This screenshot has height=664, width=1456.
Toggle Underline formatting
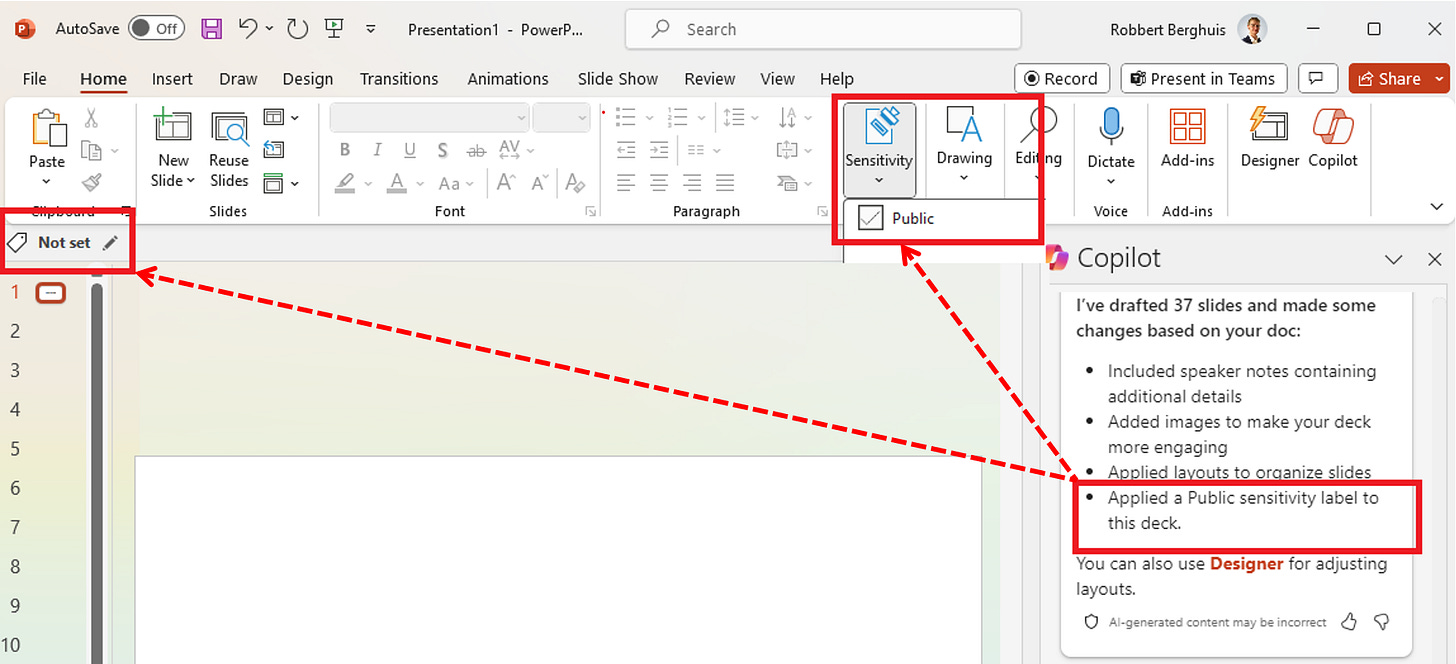409,150
